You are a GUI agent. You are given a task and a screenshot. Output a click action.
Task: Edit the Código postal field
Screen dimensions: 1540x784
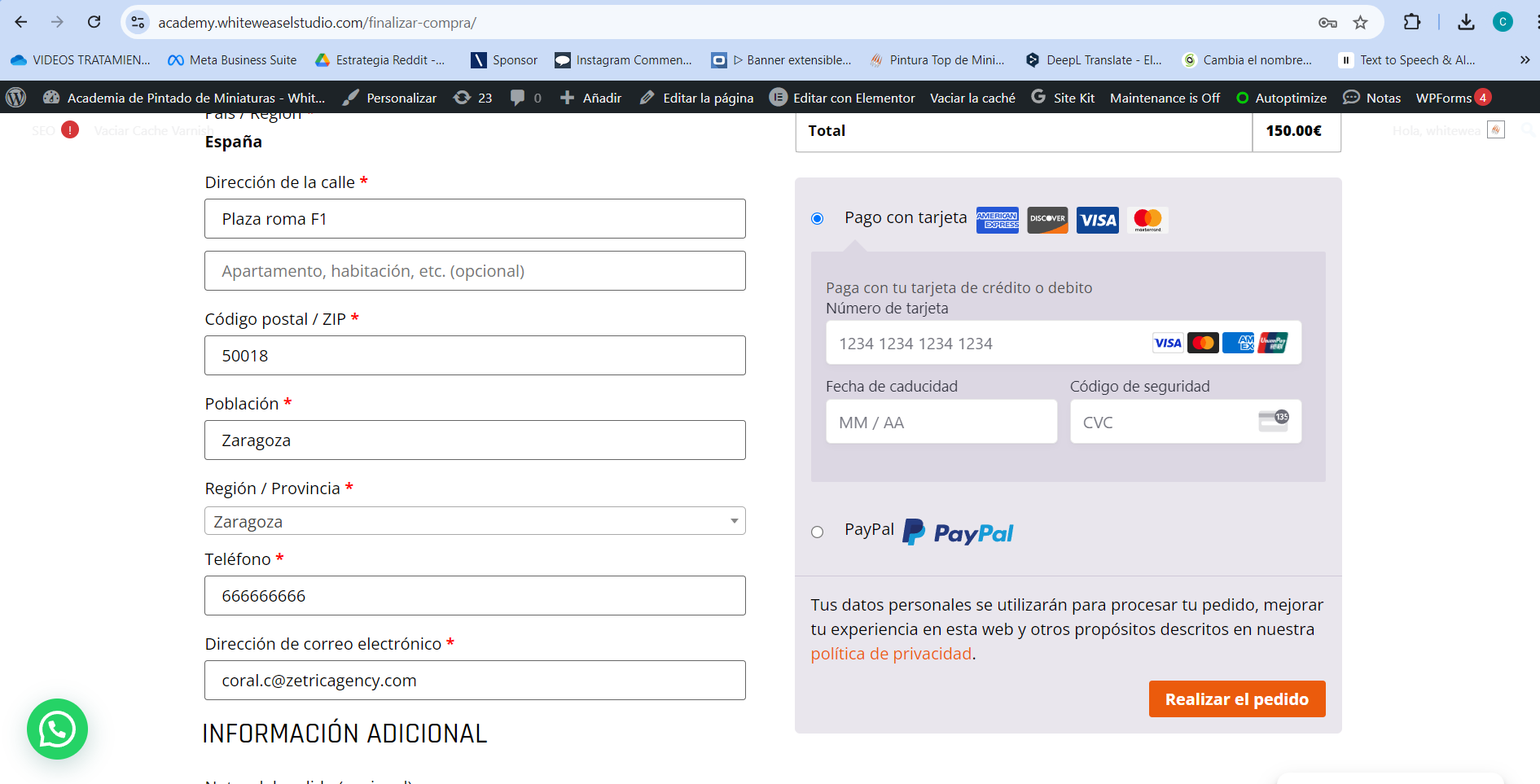(475, 356)
